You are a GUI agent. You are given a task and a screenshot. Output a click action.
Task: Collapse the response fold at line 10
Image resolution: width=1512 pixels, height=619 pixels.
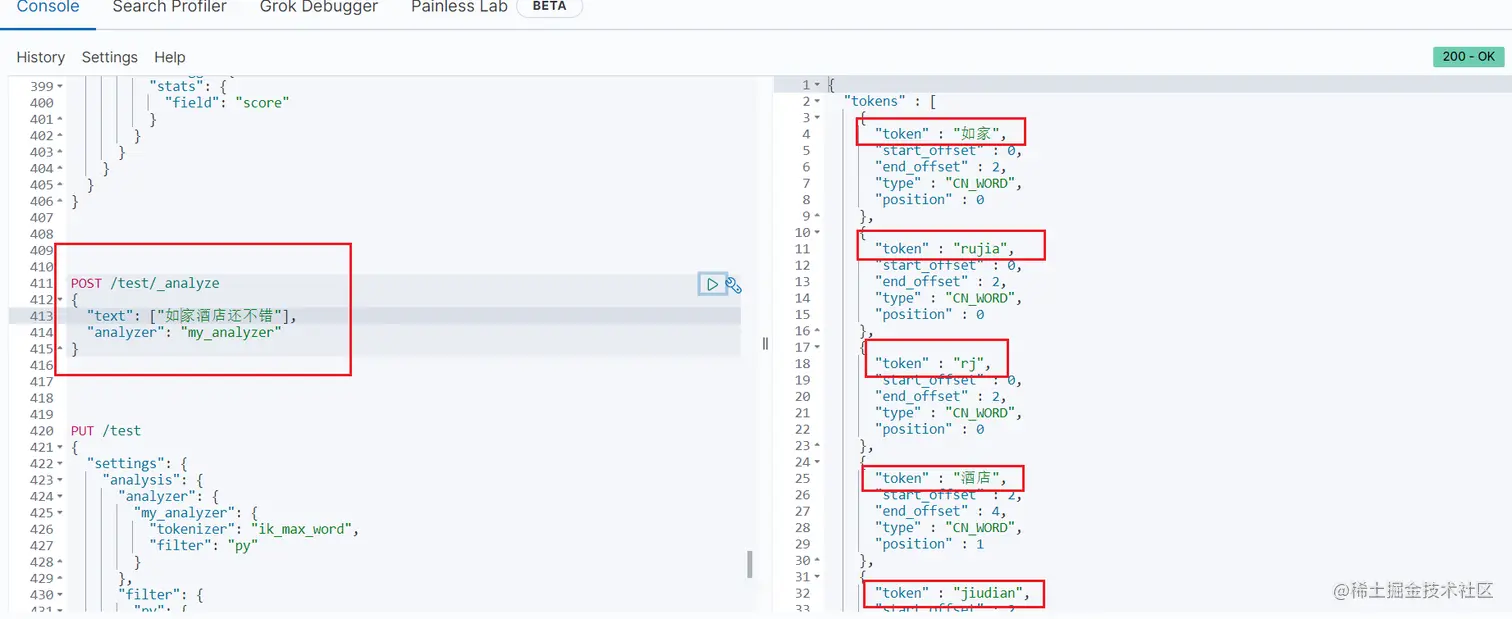coord(817,233)
